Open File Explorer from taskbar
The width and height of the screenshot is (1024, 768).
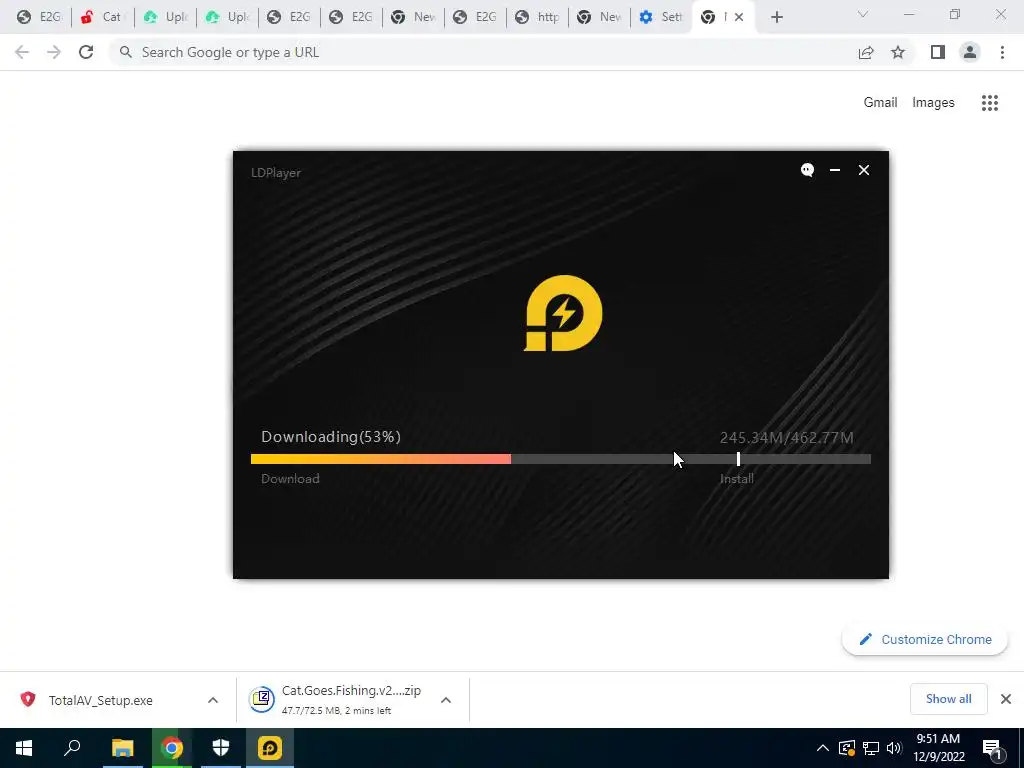(122, 748)
